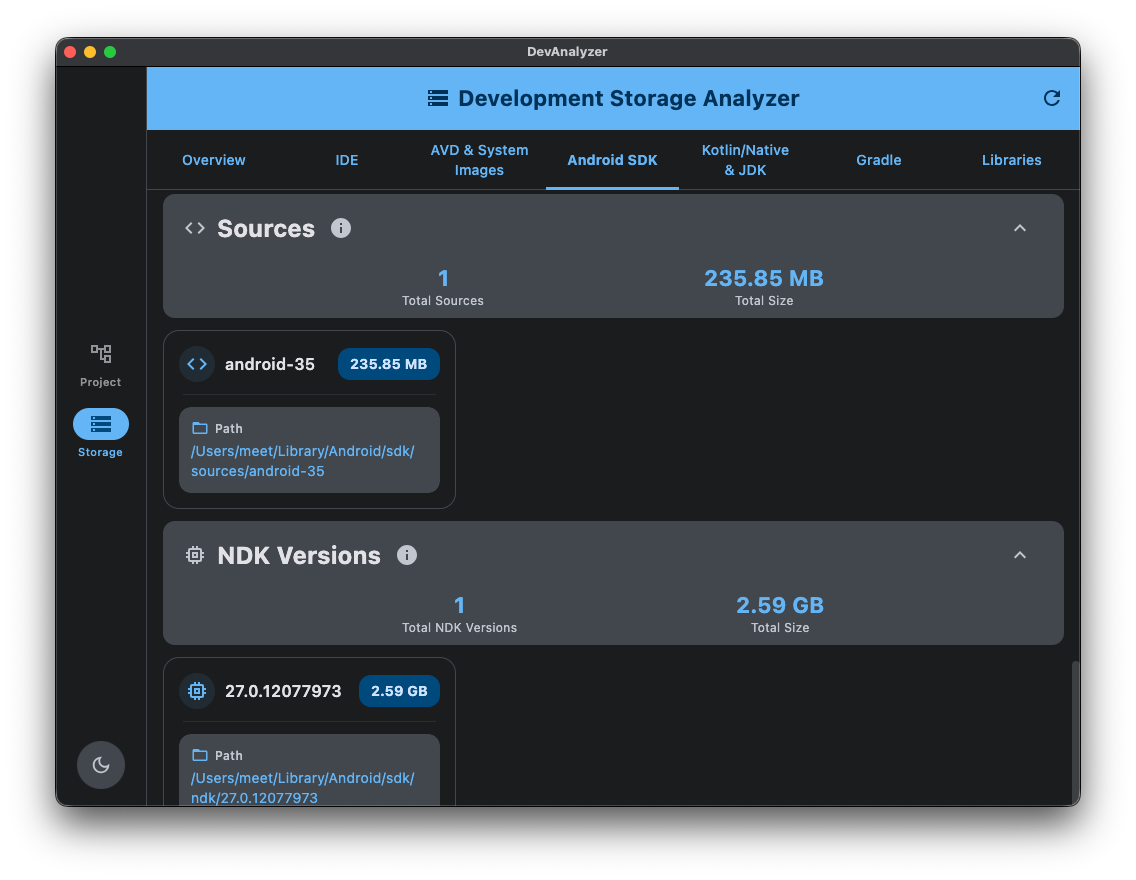Minimize the DevAnalyzer window
Screen dimensions: 1136x880
[x=90, y=51]
